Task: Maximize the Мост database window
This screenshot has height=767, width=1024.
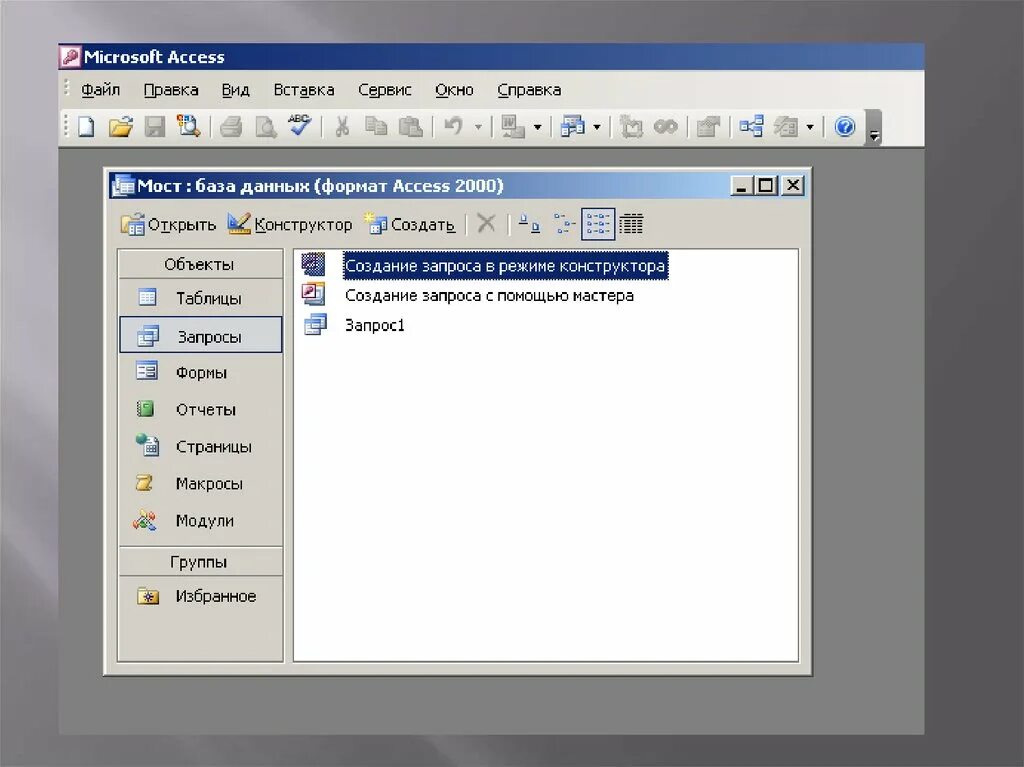Action: coord(766,186)
